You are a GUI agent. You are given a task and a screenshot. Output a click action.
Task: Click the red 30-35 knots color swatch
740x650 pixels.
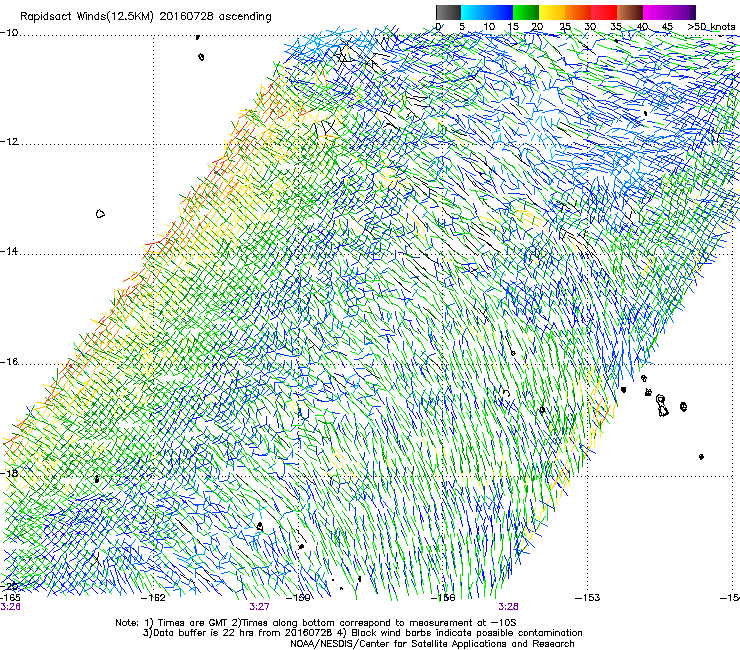click(604, 12)
